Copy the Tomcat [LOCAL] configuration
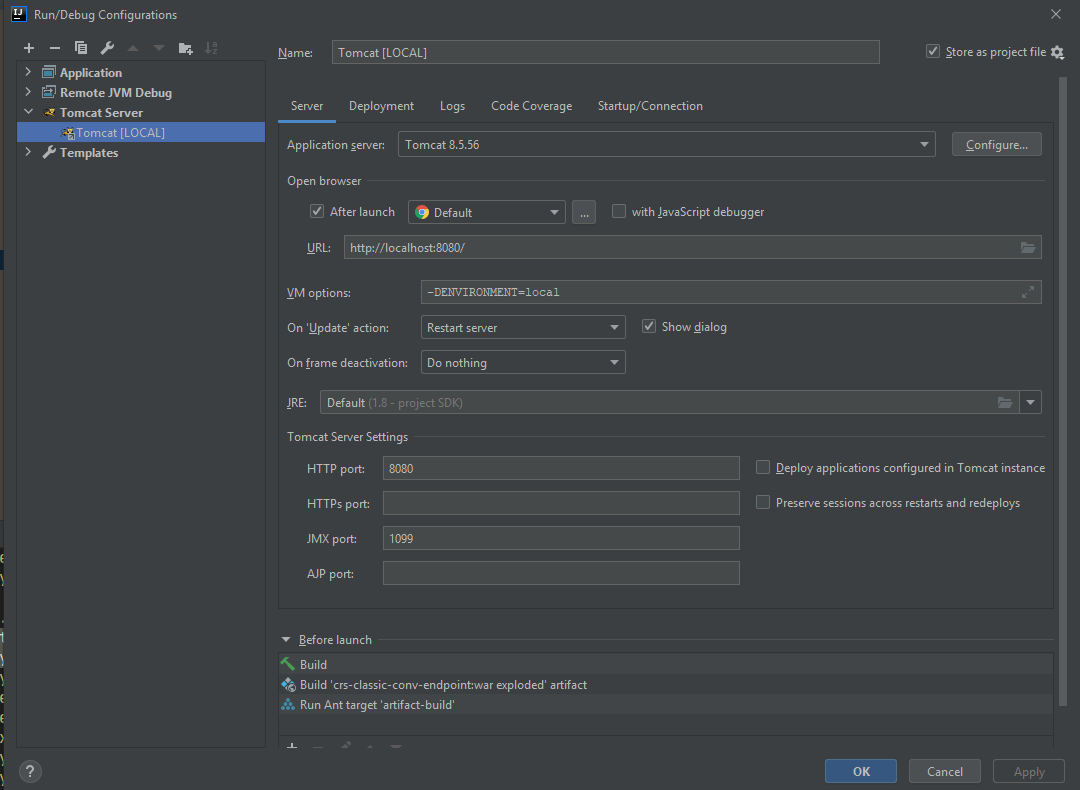 [80, 47]
